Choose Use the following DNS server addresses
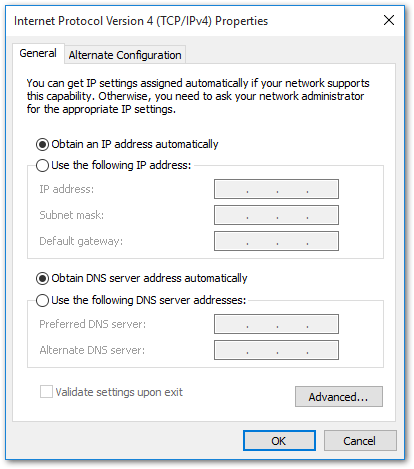This screenshot has height=469, width=414. [42, 300]
